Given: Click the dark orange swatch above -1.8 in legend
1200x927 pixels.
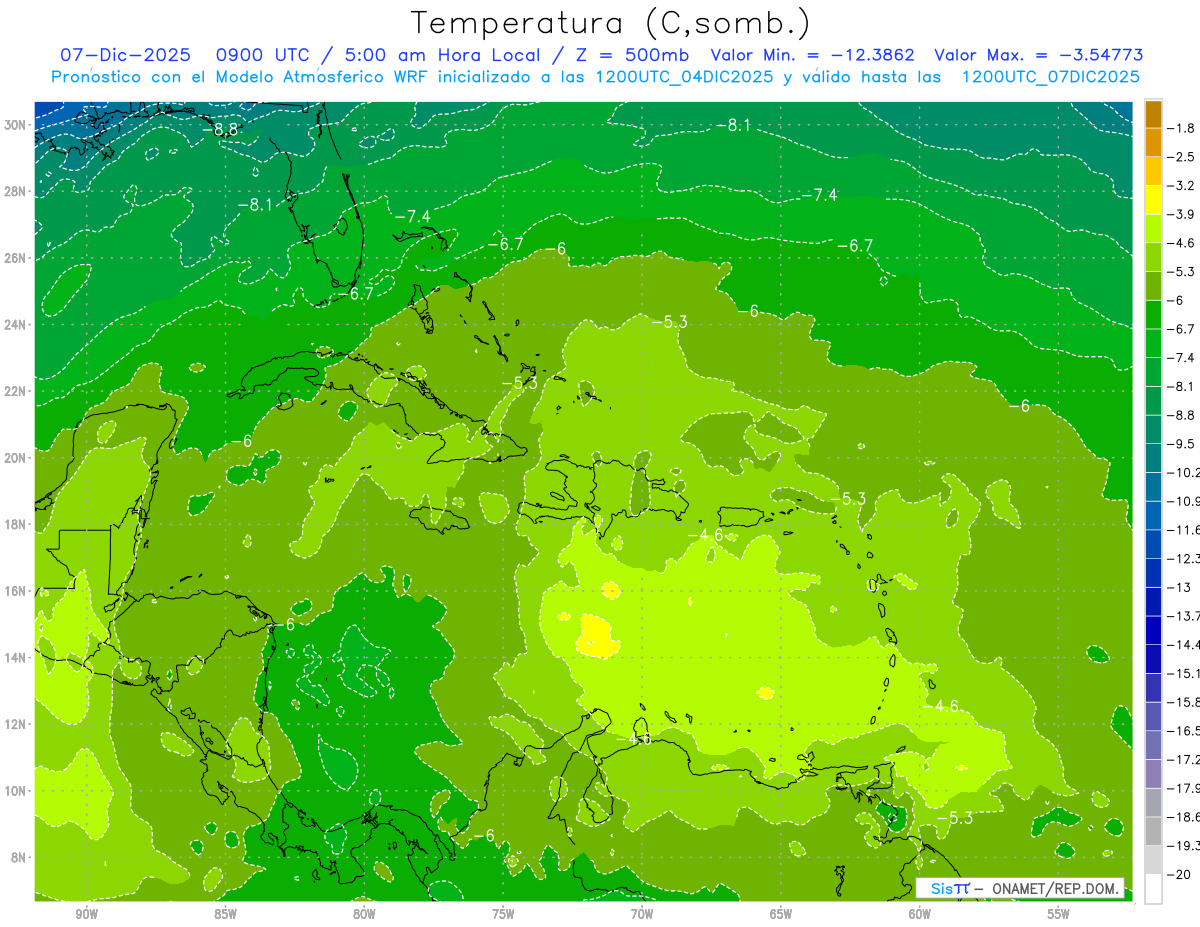Looking at the screenshot, I should click(x=1153, y=114).
